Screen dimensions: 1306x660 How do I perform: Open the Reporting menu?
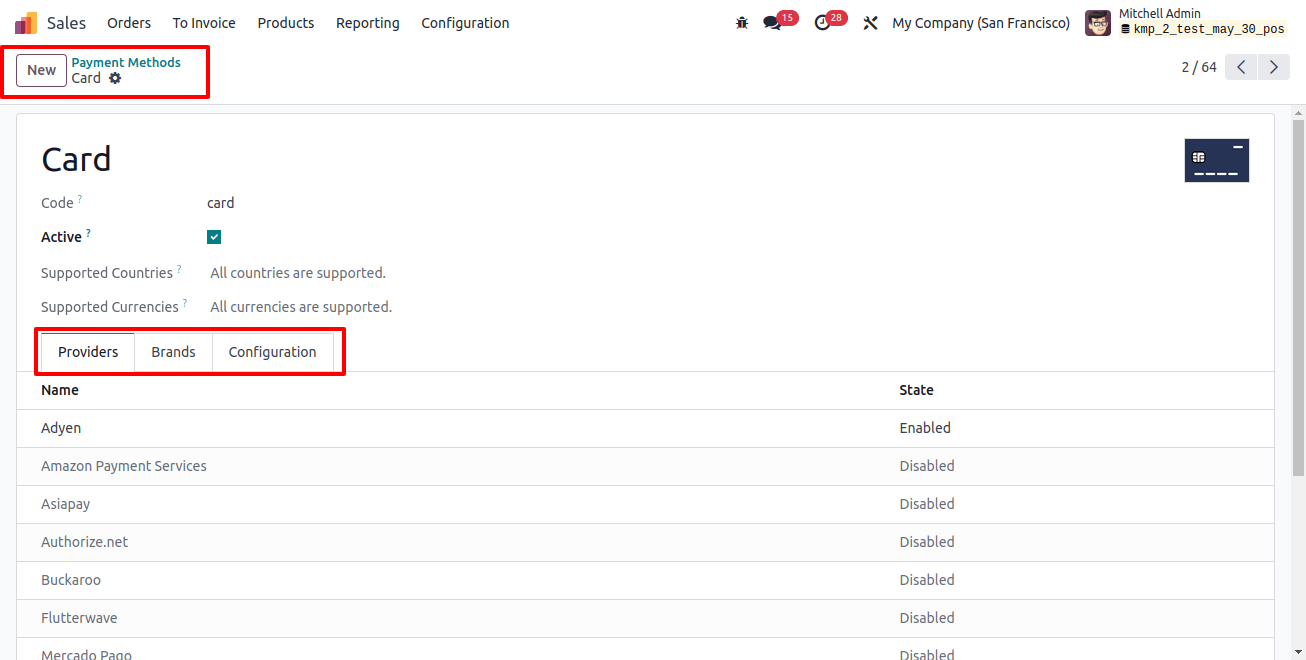click(x=367, y=23)
